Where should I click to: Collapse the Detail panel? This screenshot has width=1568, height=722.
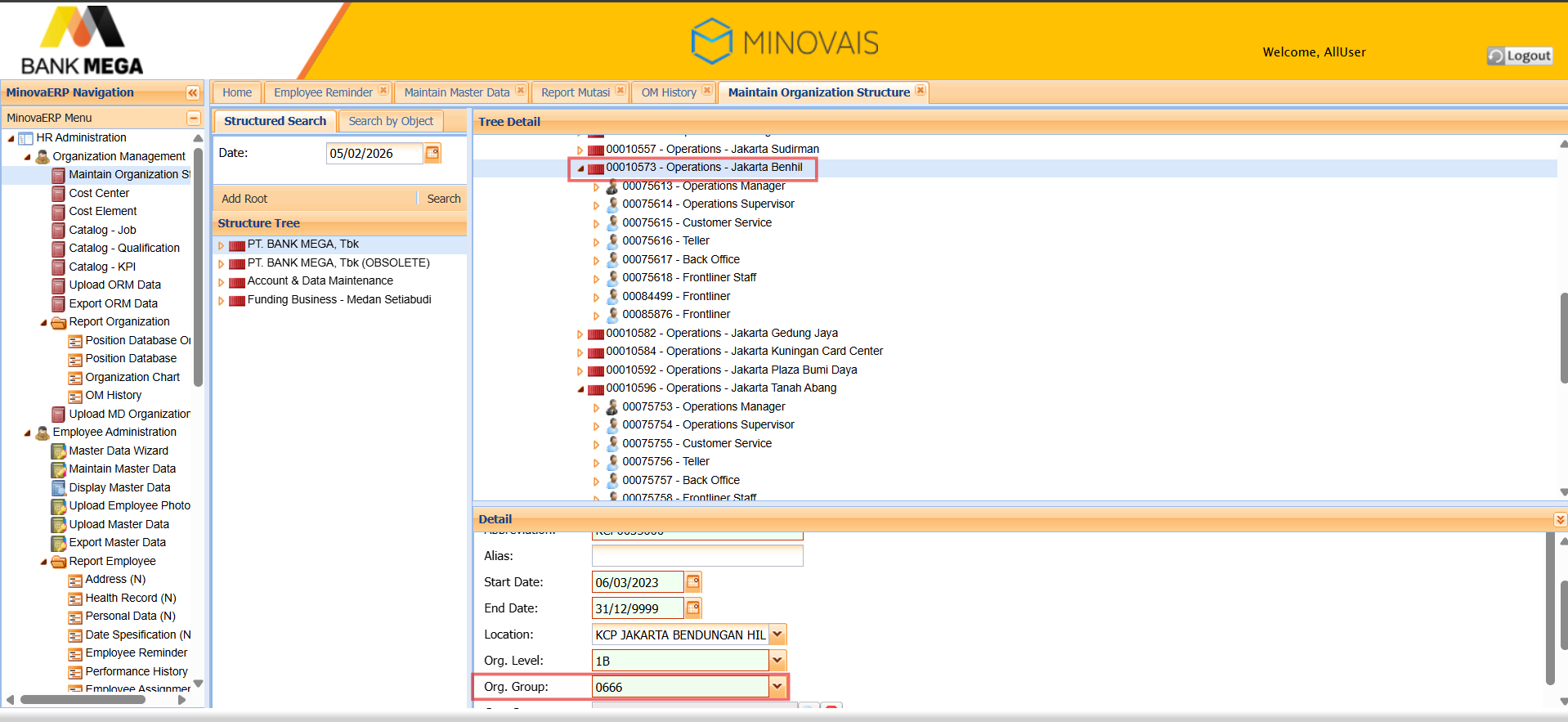click(x=1560, y=519)
